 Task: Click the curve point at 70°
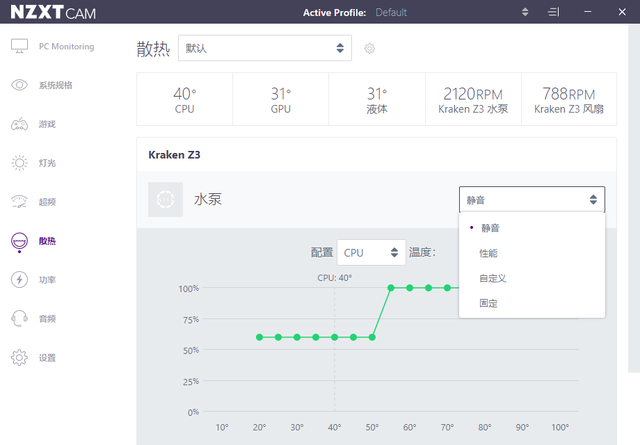(x=447, y=288)
